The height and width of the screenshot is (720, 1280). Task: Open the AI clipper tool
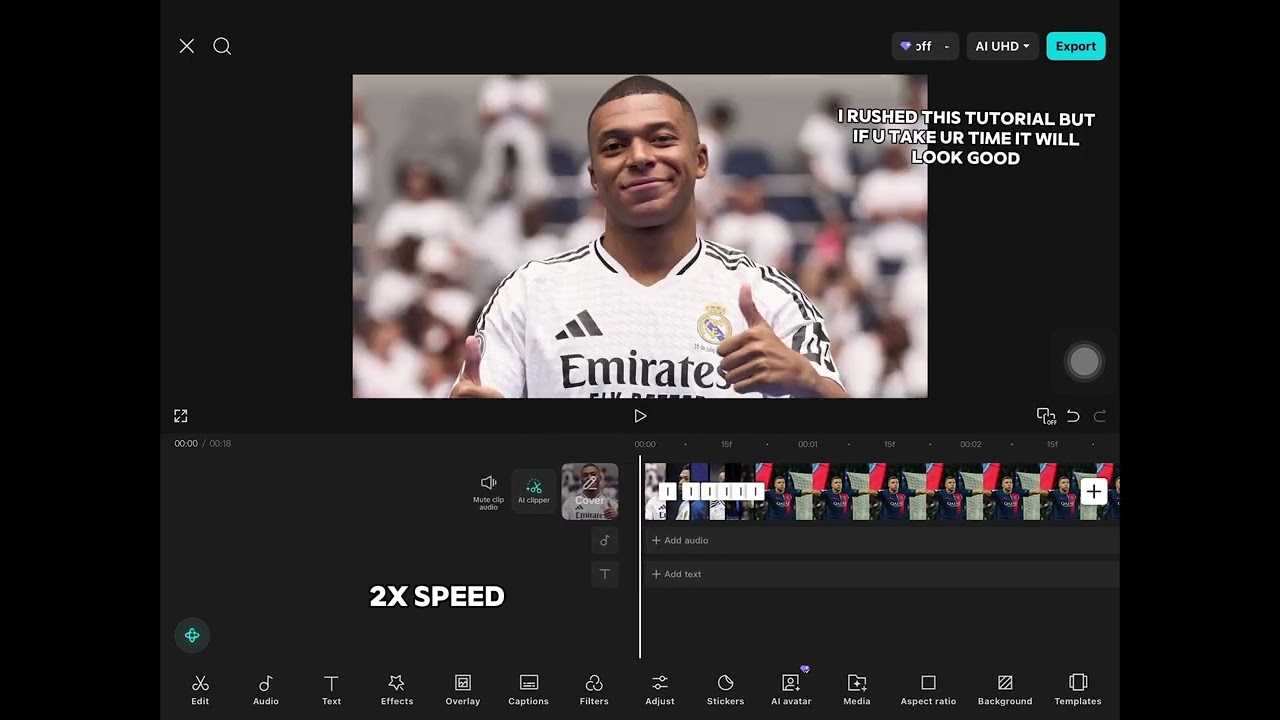(534, 491)
